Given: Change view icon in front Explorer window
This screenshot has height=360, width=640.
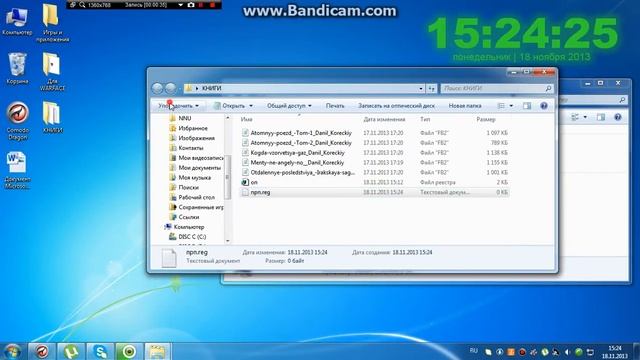Looking at the screenshot, I should [501, 106].
